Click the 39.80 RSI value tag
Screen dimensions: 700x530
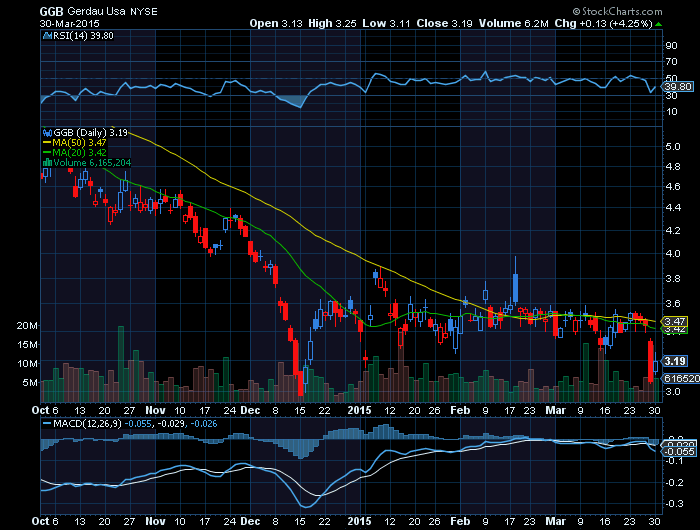678,87
